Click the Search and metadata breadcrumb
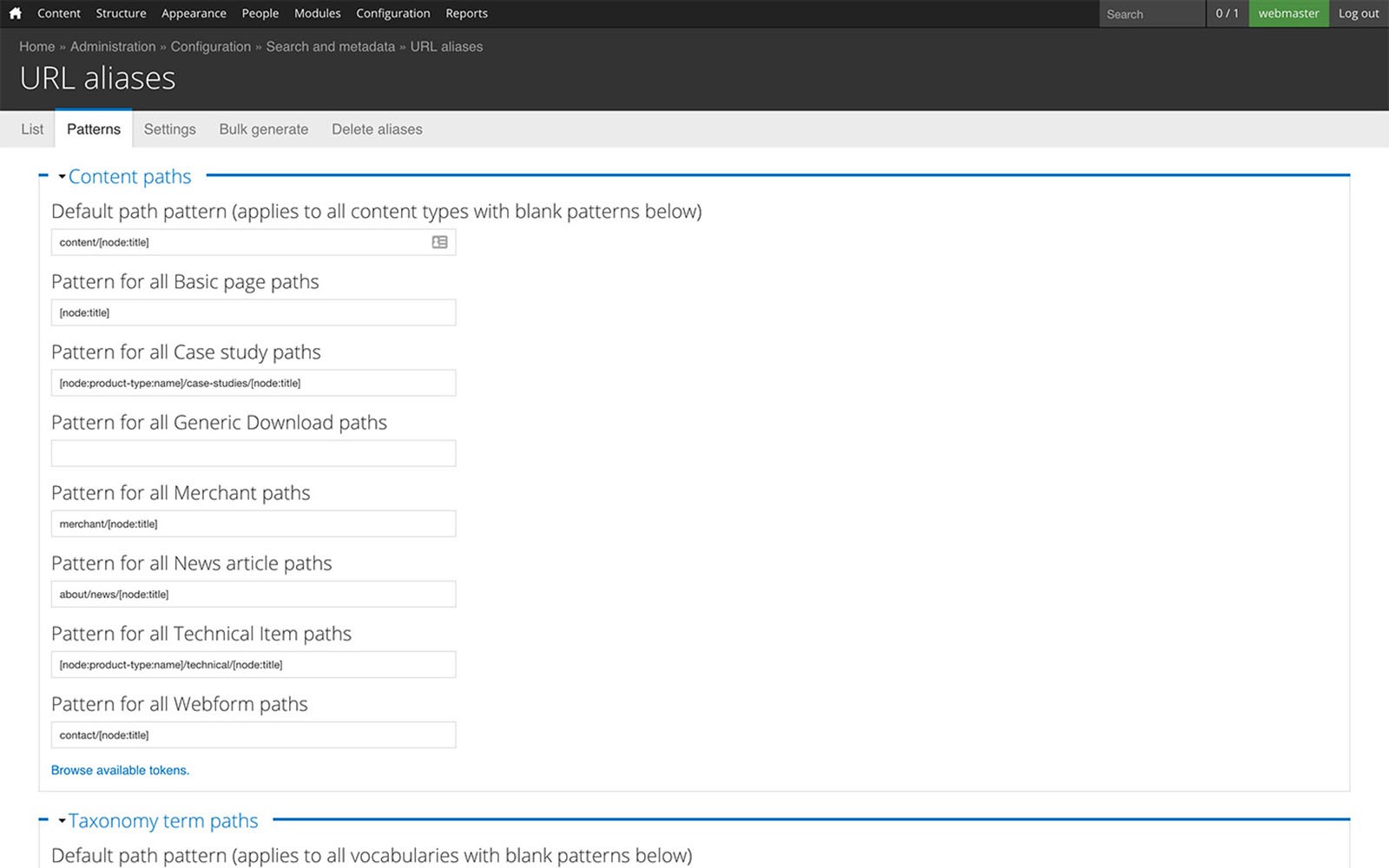Screen dimensions: 1389x868 pos(330,47)
